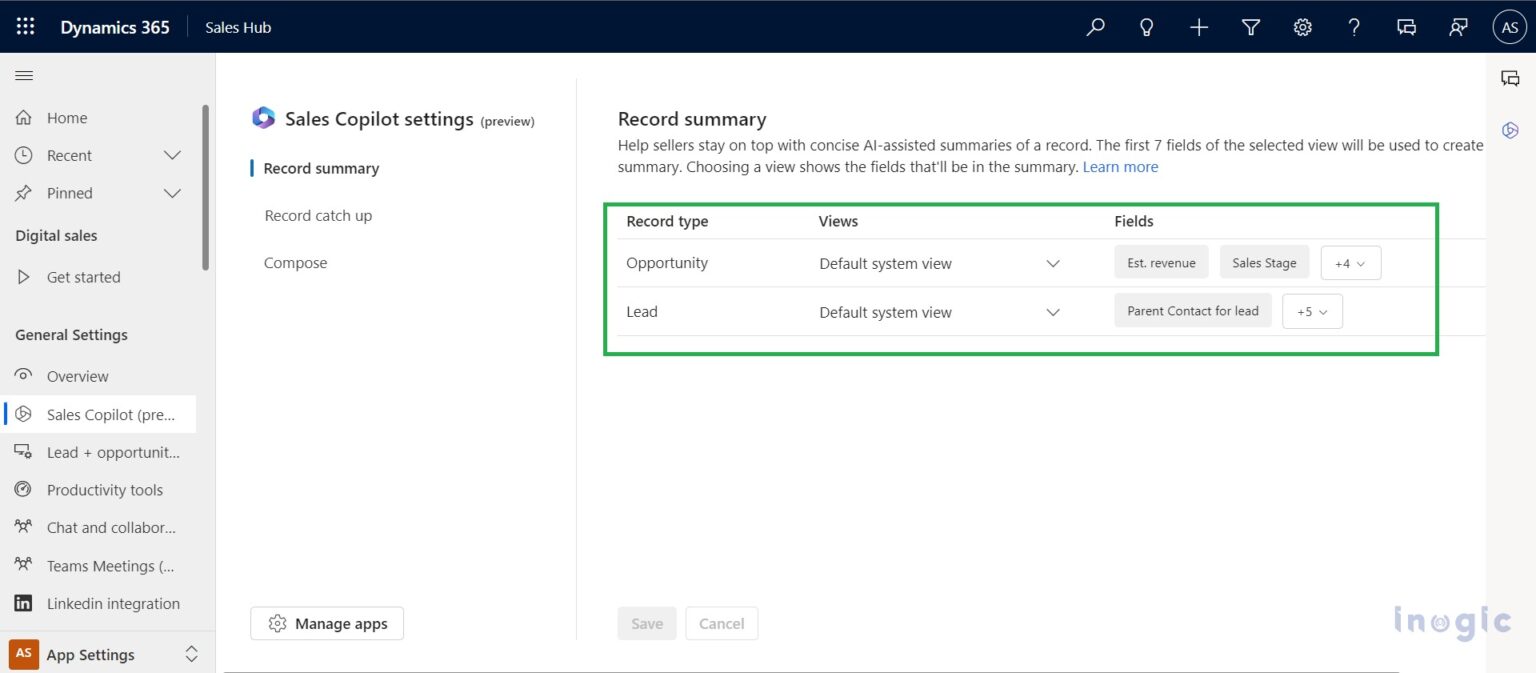Expand the +5 fields chip for Lead
1536x673 pixels.
click(1312, 311)
